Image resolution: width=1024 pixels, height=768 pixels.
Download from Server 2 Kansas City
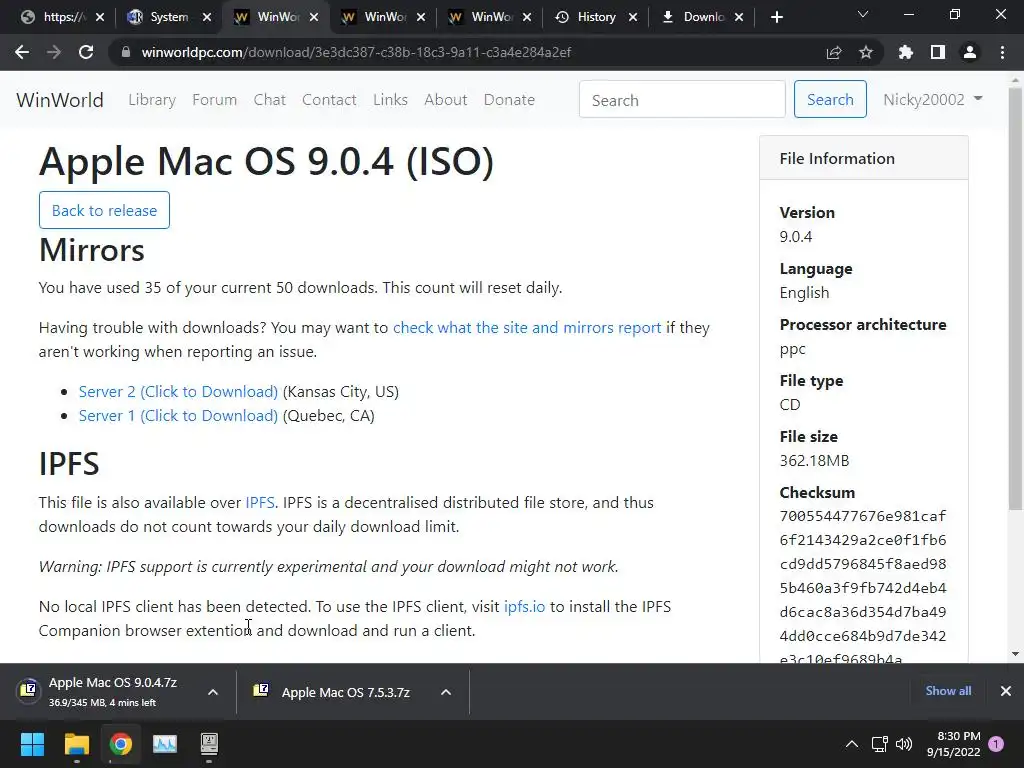[178, 391]
